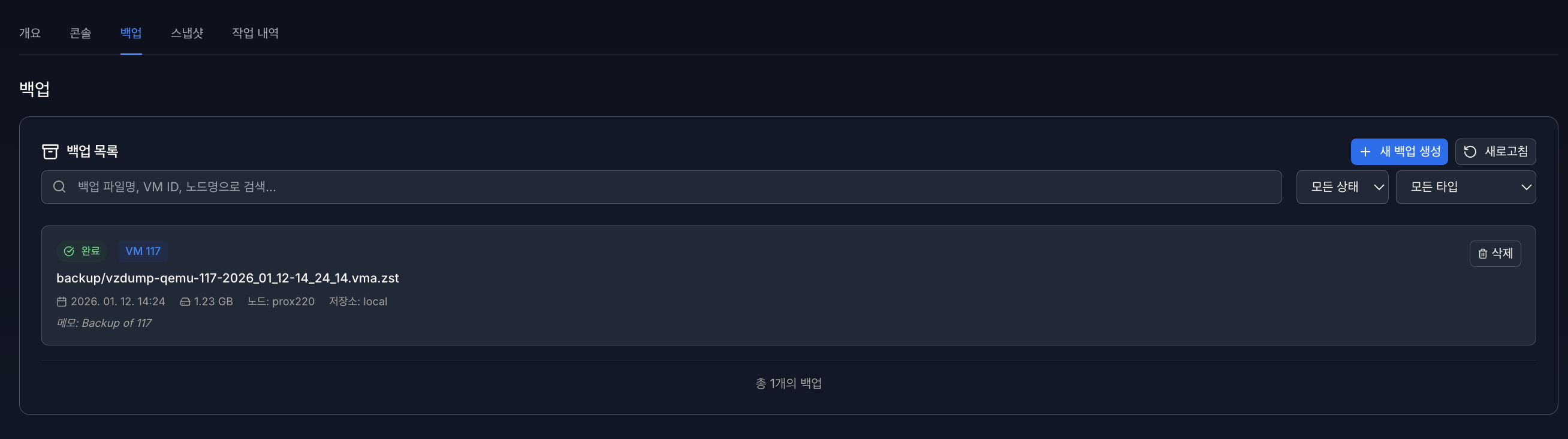Select the backup file vzdump-qemu-117 entry
The image size is (1568, 439).
click(x=228, y=278)
